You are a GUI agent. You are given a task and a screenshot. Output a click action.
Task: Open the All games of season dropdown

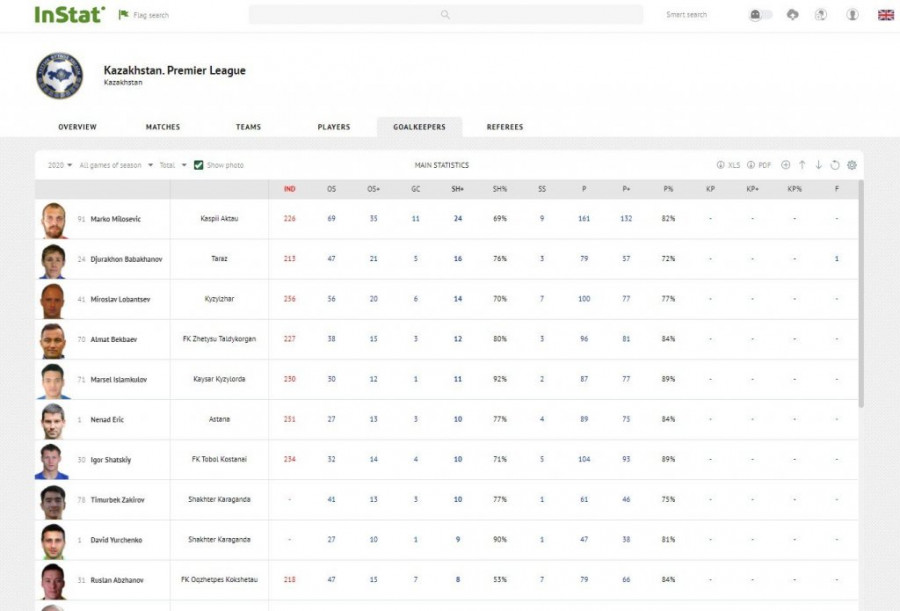116,165
